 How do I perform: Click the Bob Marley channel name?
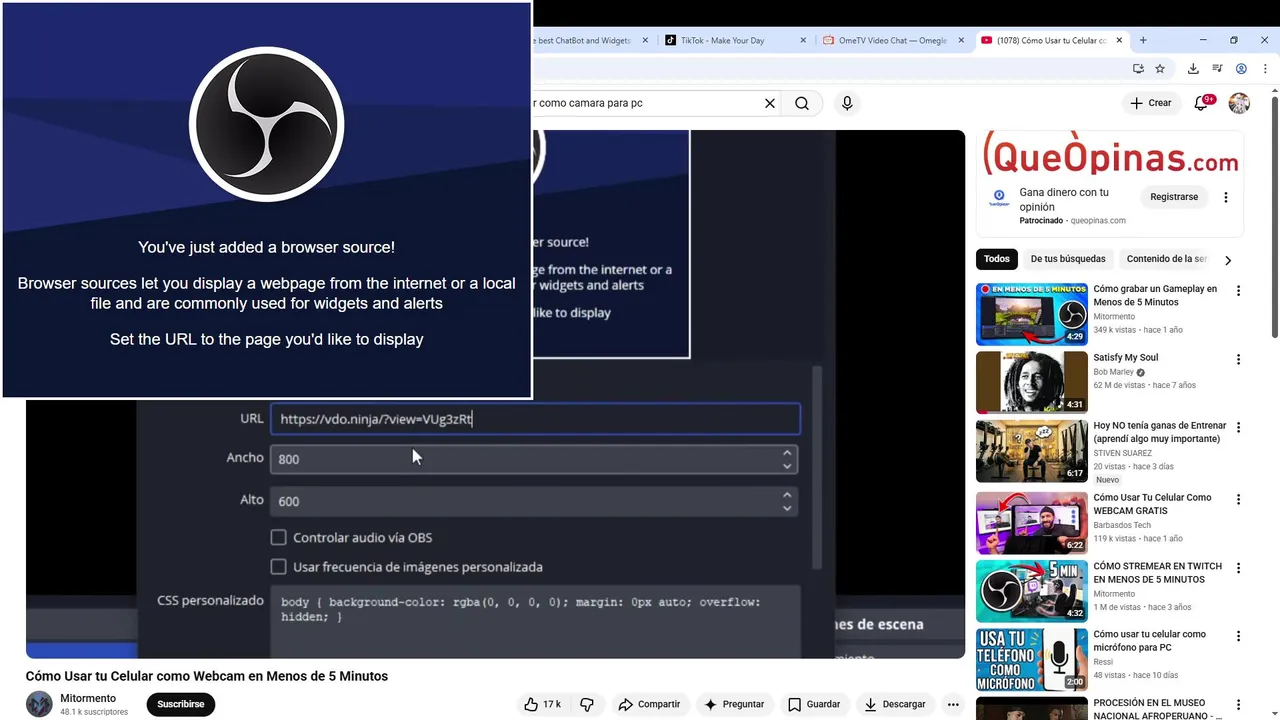tap(1114, 372)
